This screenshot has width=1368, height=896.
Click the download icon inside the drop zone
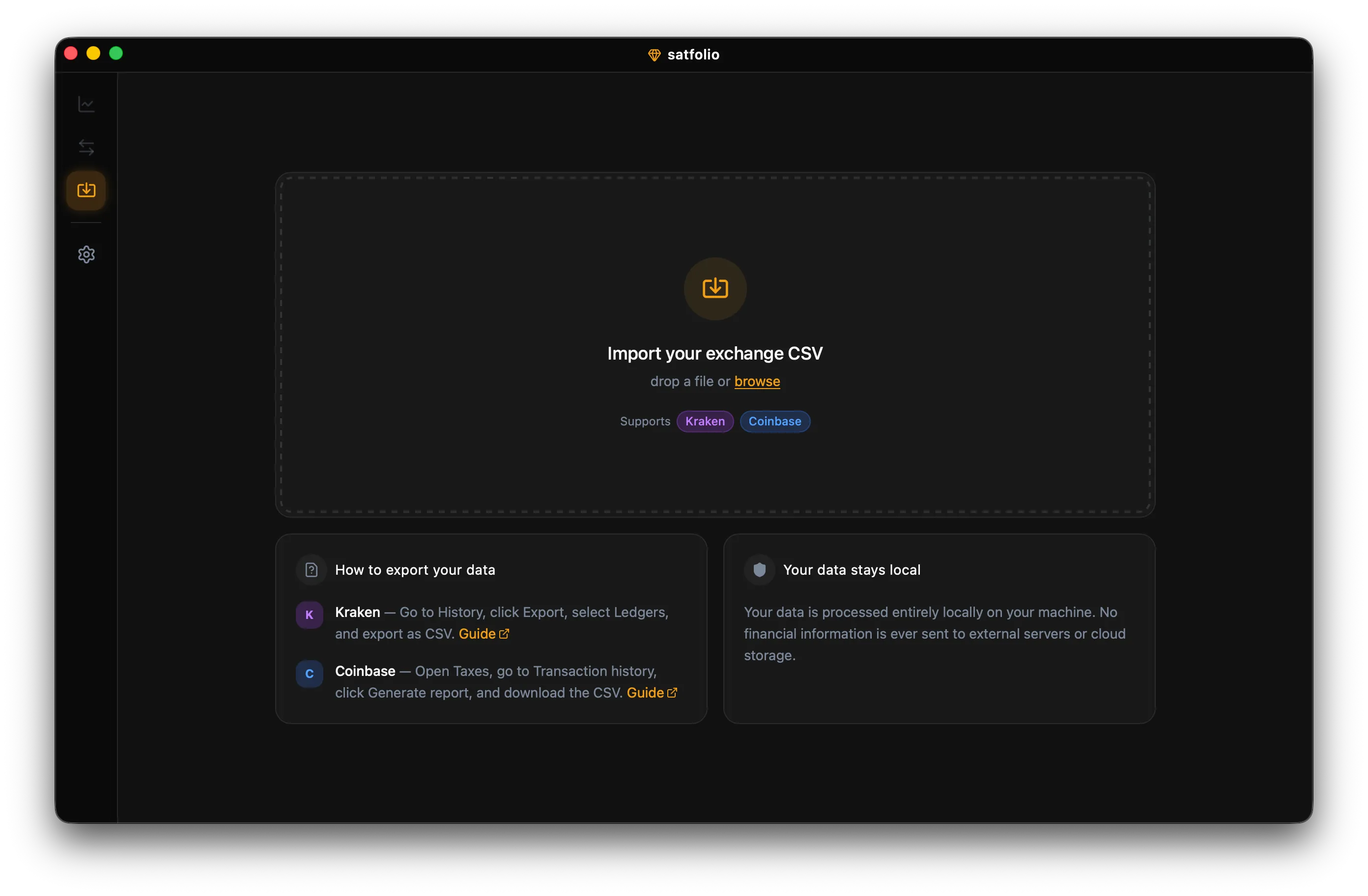point(714,288)
